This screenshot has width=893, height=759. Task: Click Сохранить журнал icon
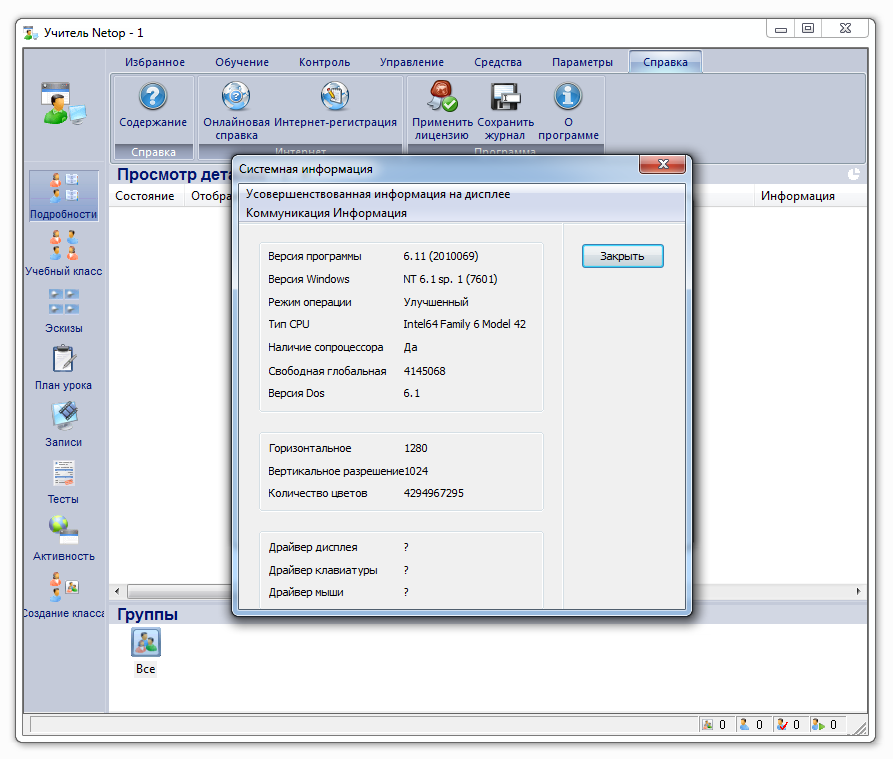click(505, 96)
